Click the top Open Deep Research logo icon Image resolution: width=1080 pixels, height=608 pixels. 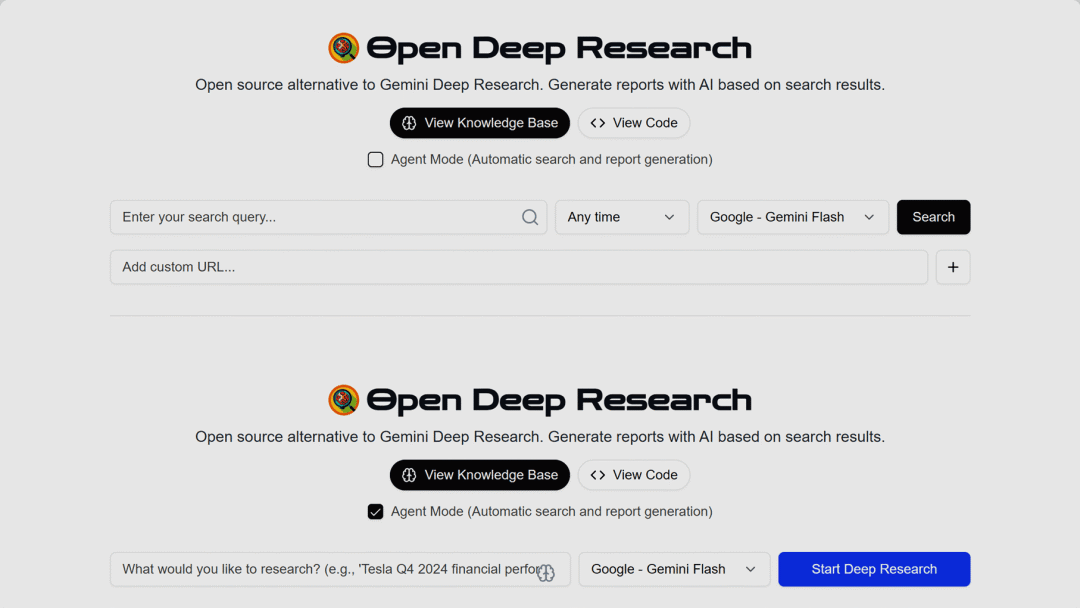(344, 48)
